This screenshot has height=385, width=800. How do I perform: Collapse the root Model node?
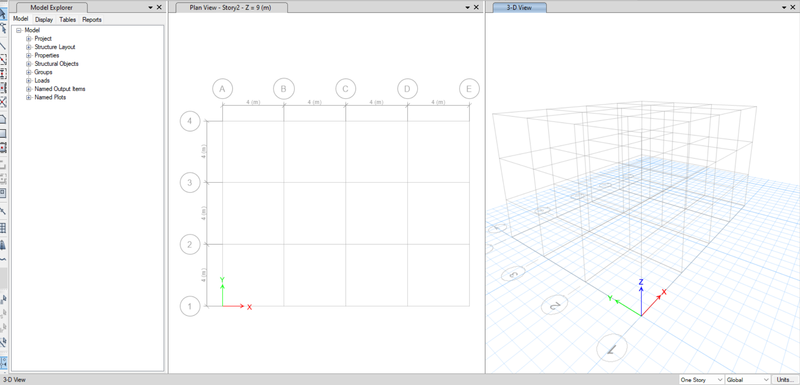[x=19, y=30]
